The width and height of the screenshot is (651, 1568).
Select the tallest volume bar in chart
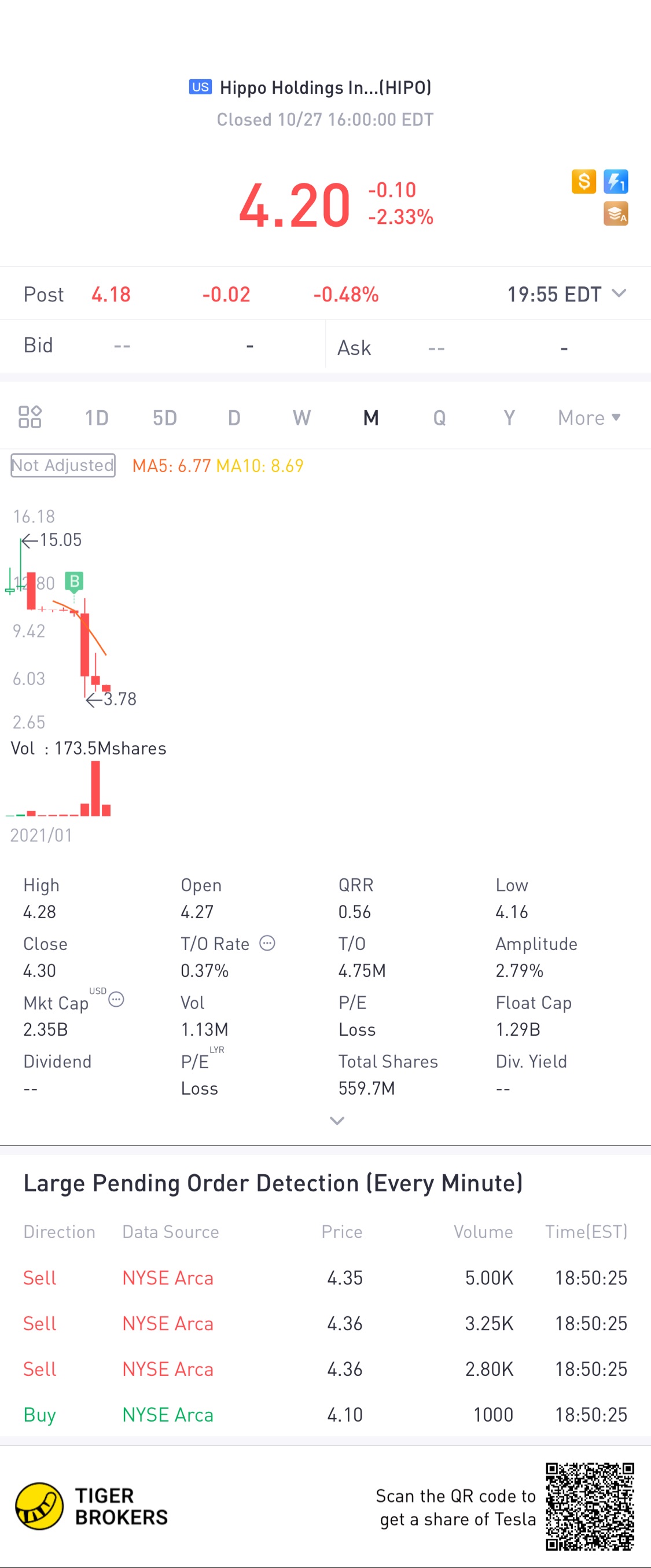pos(95,788)
